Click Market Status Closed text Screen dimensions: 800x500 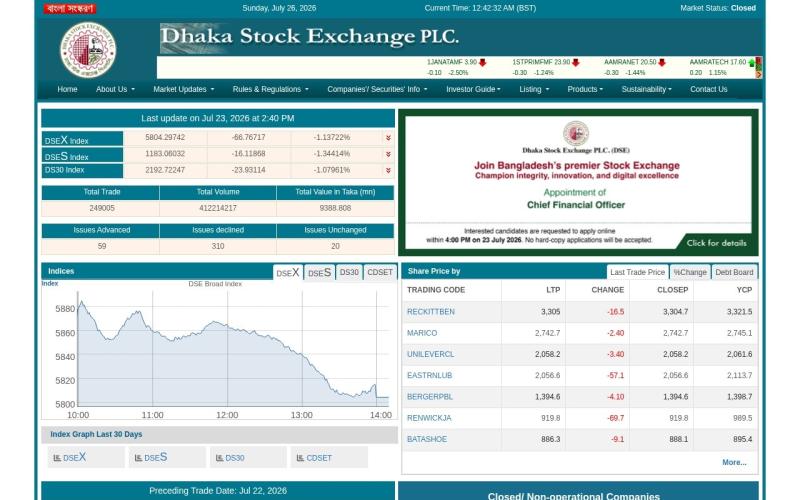[718, 8]
